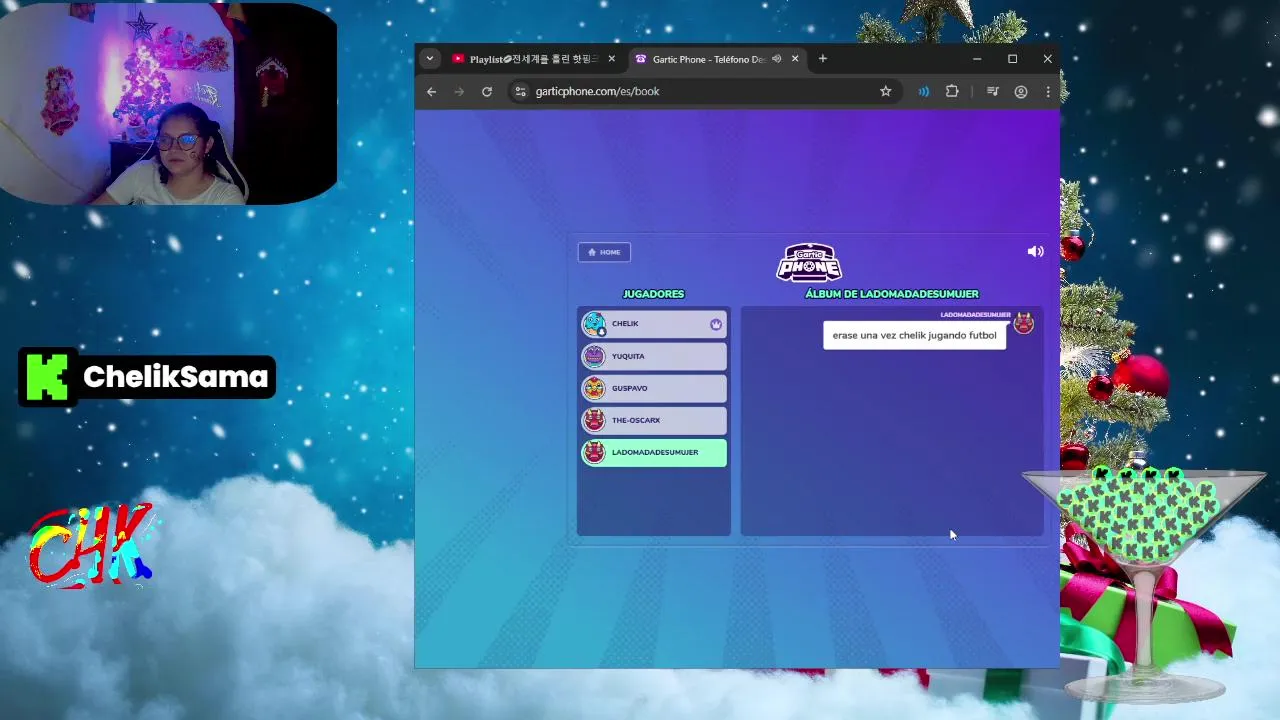Open the Gartic Phone logo
The image size is (1280, 720).
click(809, 263)
